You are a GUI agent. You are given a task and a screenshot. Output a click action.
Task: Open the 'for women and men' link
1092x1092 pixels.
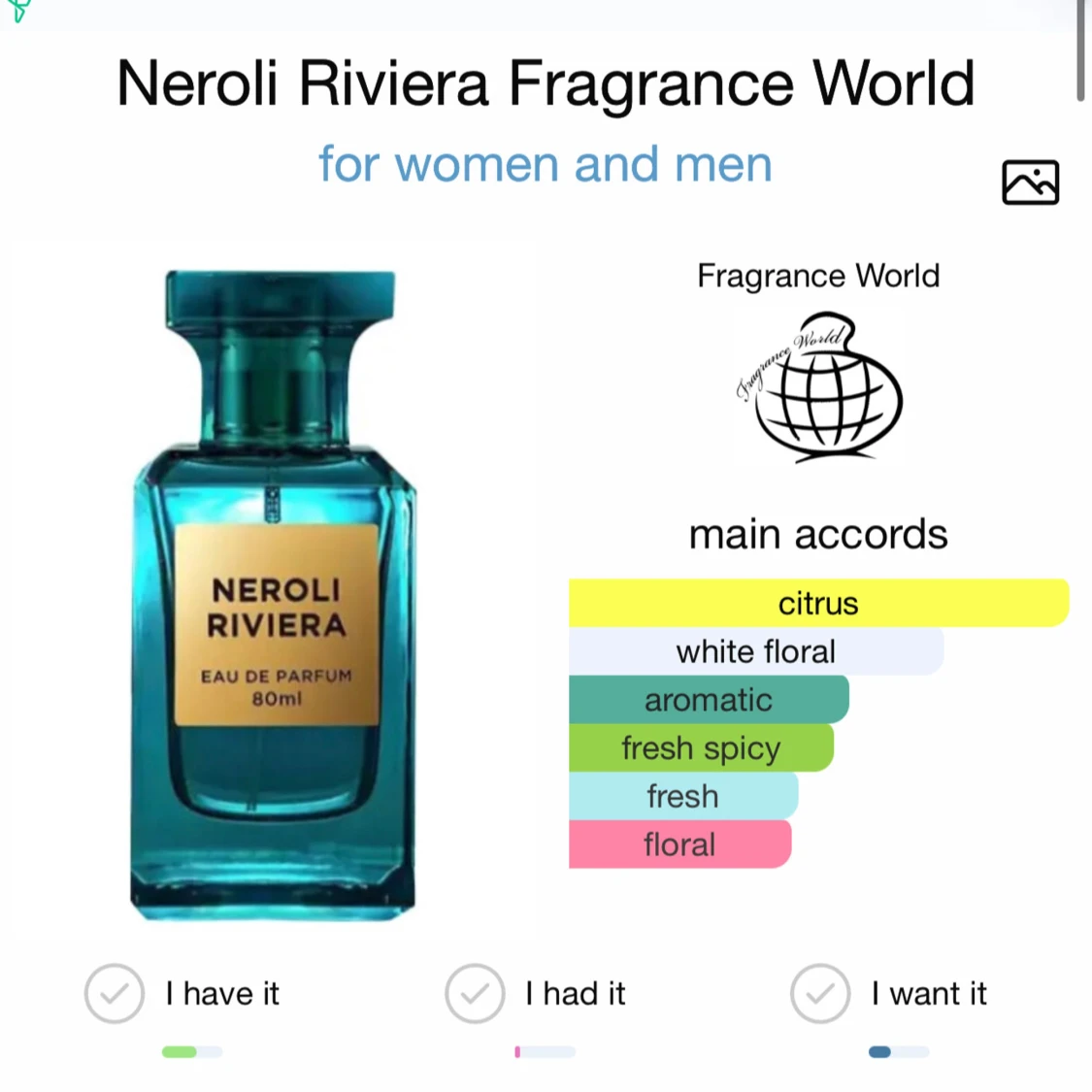[x=546, y=164]
